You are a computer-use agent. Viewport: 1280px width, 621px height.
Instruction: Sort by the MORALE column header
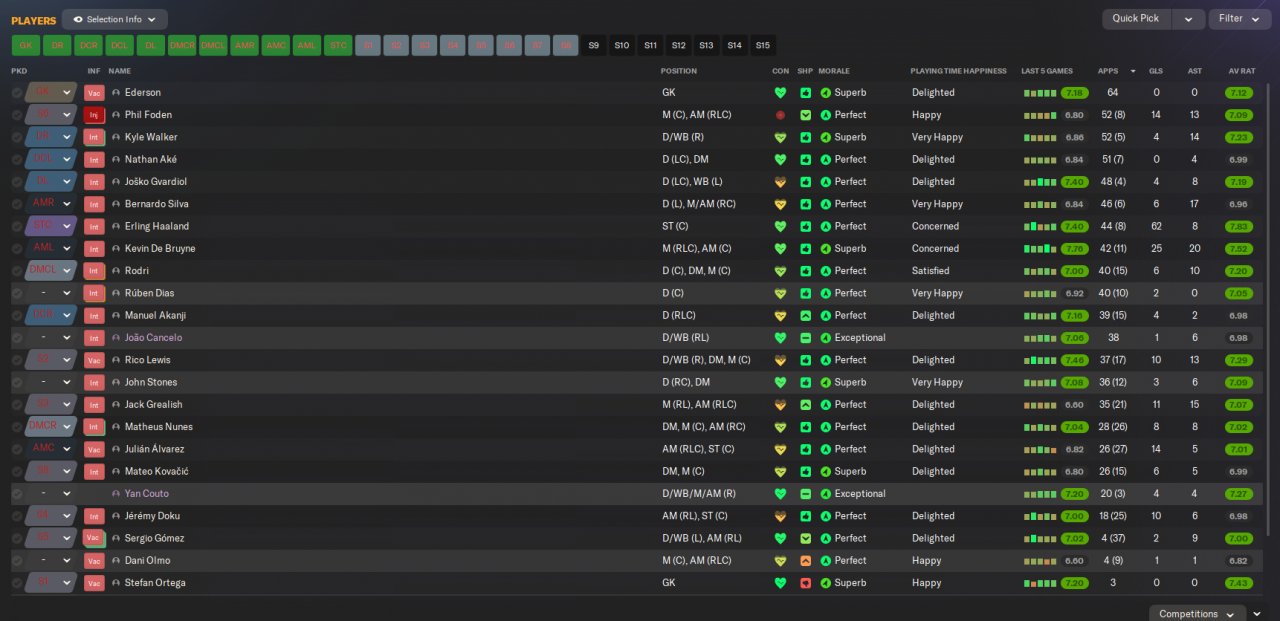[834, 71]
